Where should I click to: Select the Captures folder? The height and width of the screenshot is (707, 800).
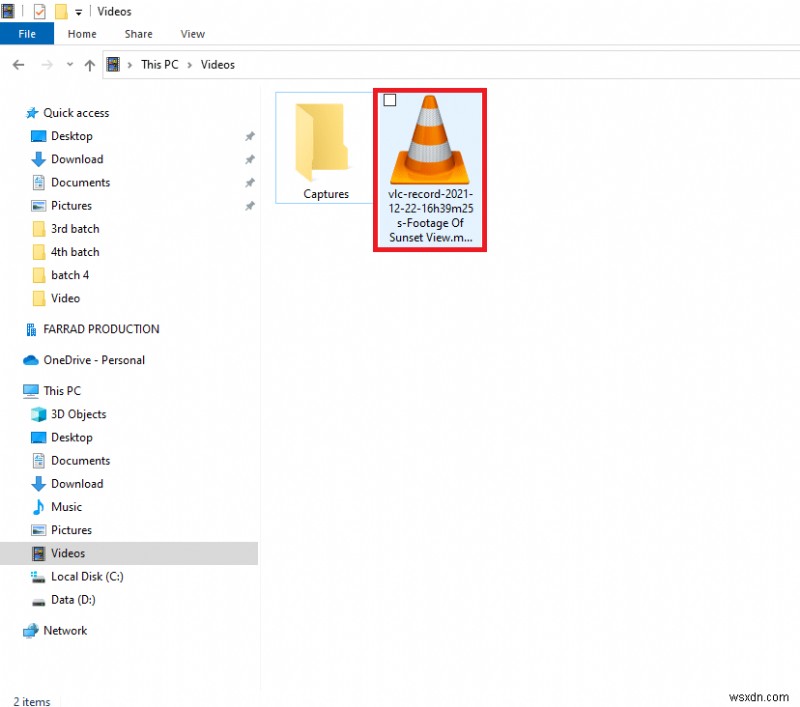pos(324,148)
